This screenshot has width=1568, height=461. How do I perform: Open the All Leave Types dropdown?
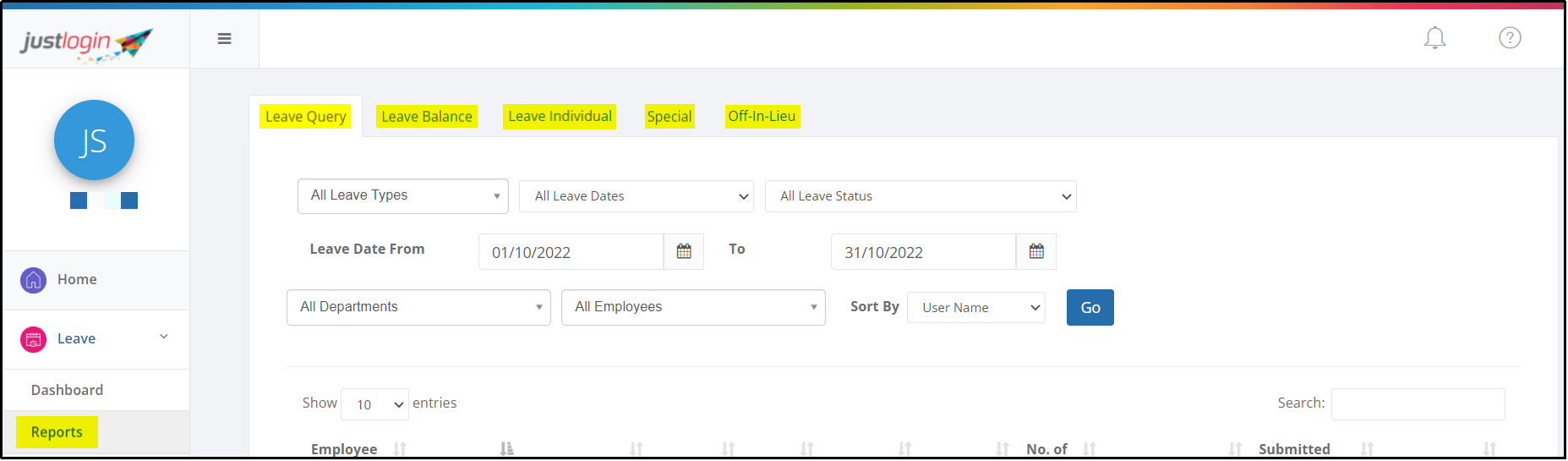coord(403,196)
